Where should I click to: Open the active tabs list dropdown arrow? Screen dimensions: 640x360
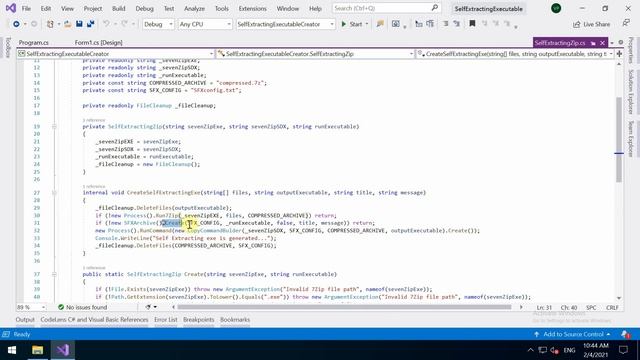pos(612,43)
